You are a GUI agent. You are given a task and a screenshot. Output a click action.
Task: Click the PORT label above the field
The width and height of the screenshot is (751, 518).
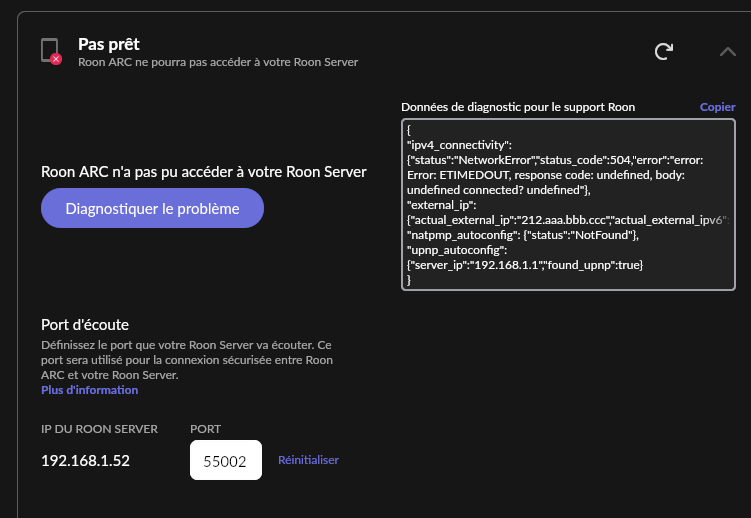coord(205,429)
